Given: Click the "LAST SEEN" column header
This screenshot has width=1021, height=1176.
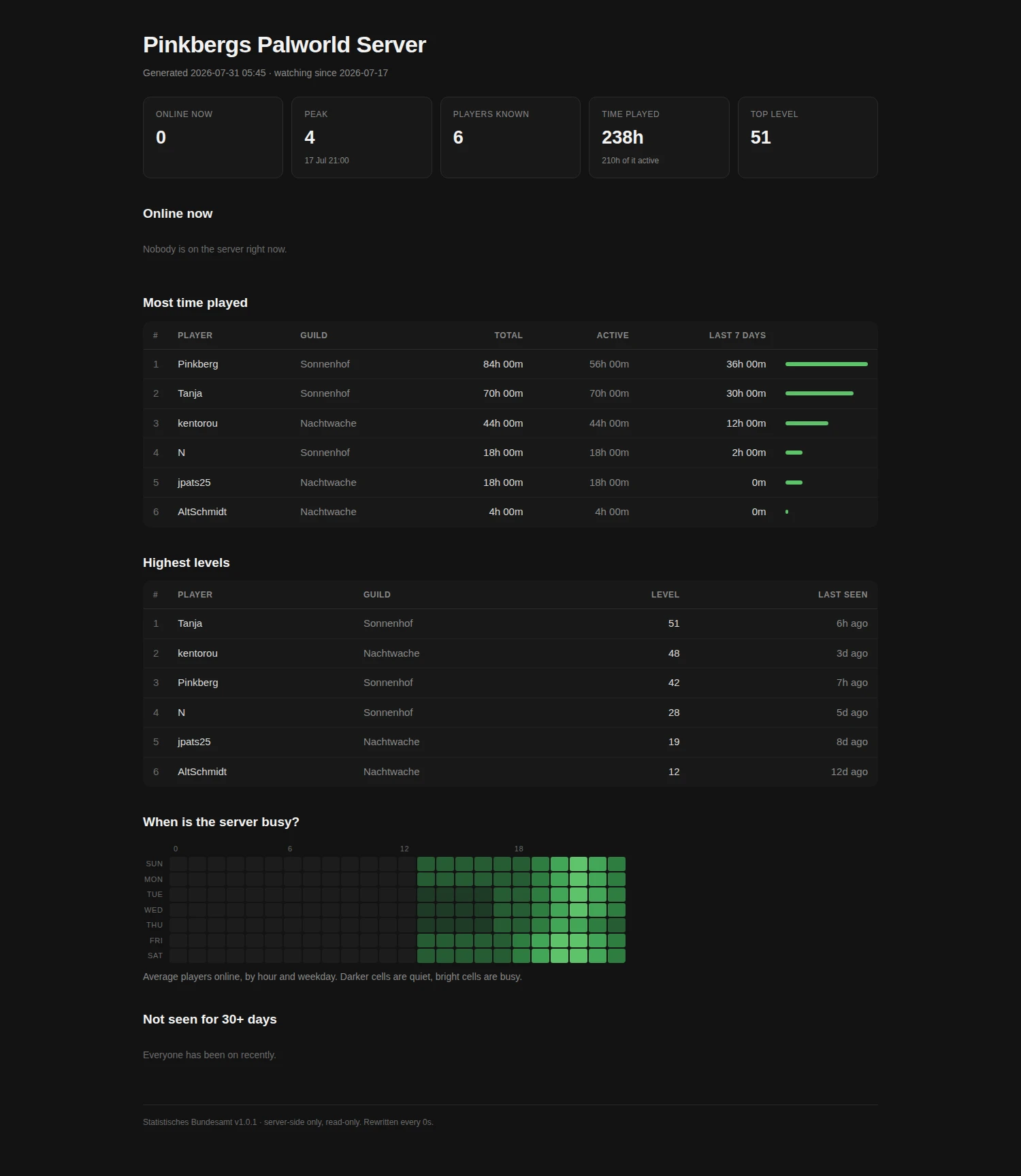Looking at the screenshot, I should [x=843, y=595].
